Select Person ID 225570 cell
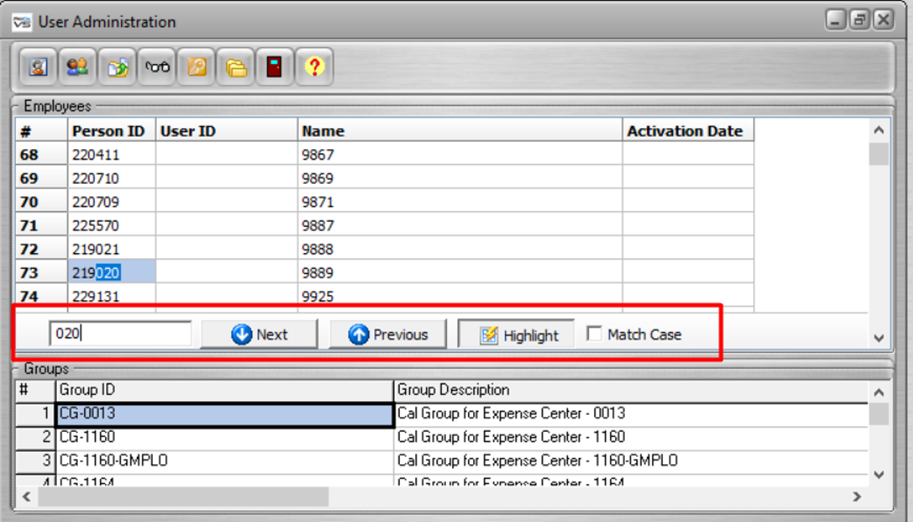 point(111,225)
